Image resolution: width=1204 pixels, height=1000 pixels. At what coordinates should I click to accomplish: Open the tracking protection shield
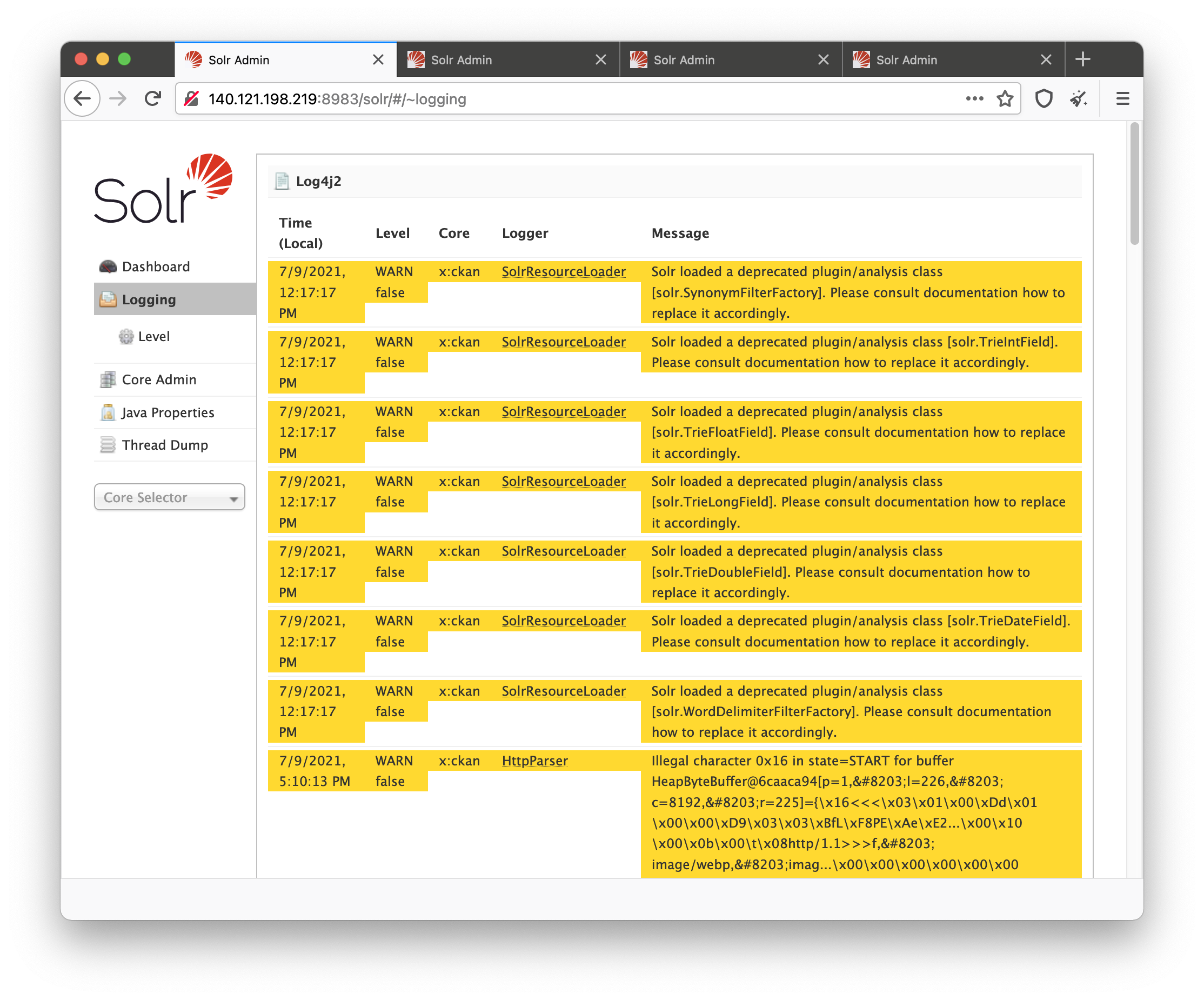pos(1044,98)
